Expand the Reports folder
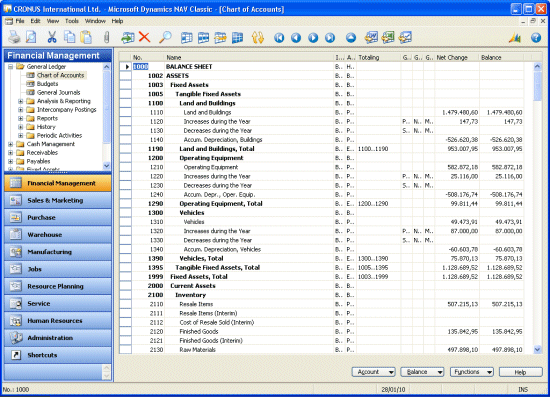Image resolution: width=550 pixels, height=397 pixels. [x=21, y=118]
